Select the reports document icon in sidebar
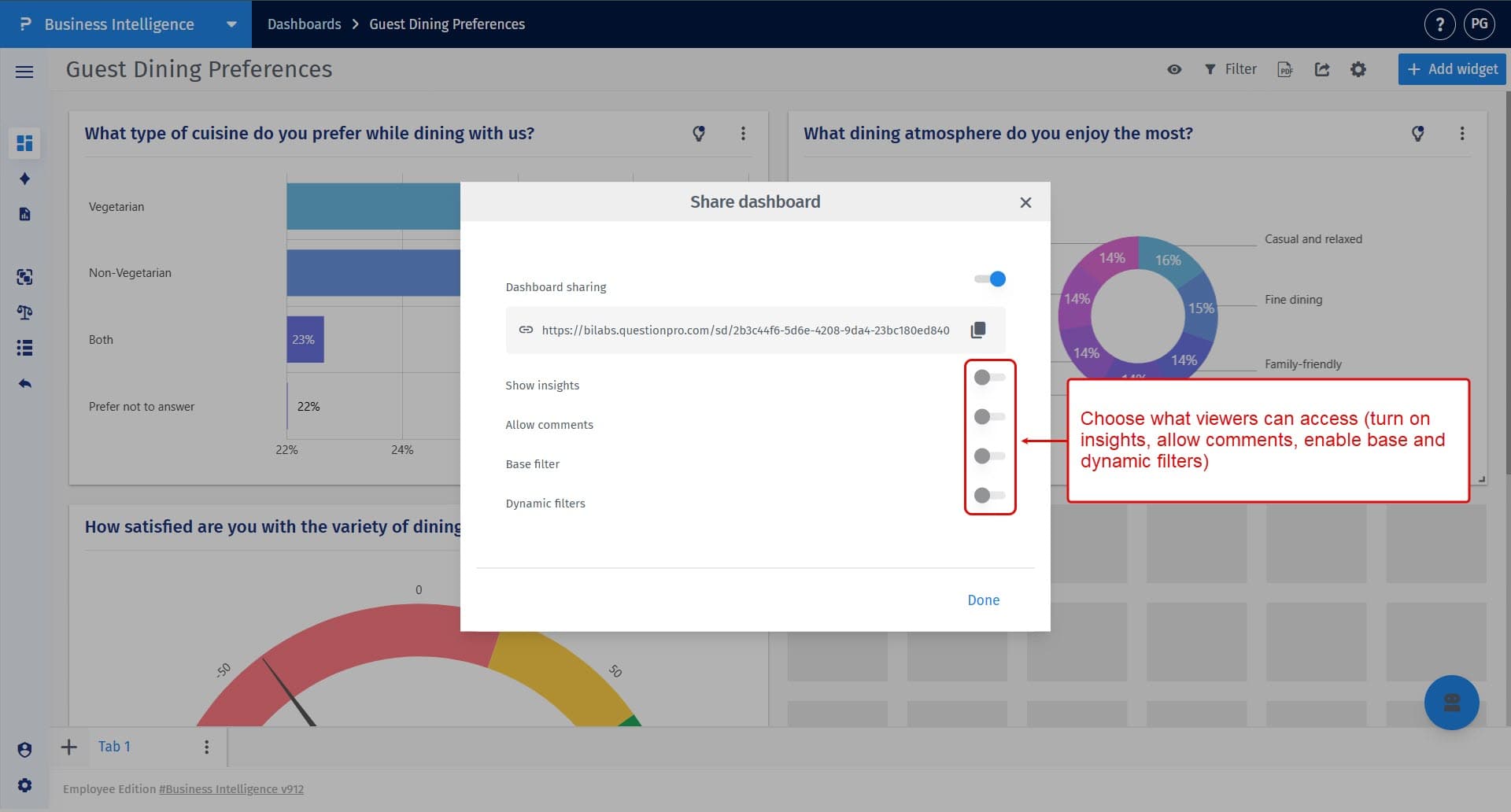The image size is (1511, 812). coord(24,213)
